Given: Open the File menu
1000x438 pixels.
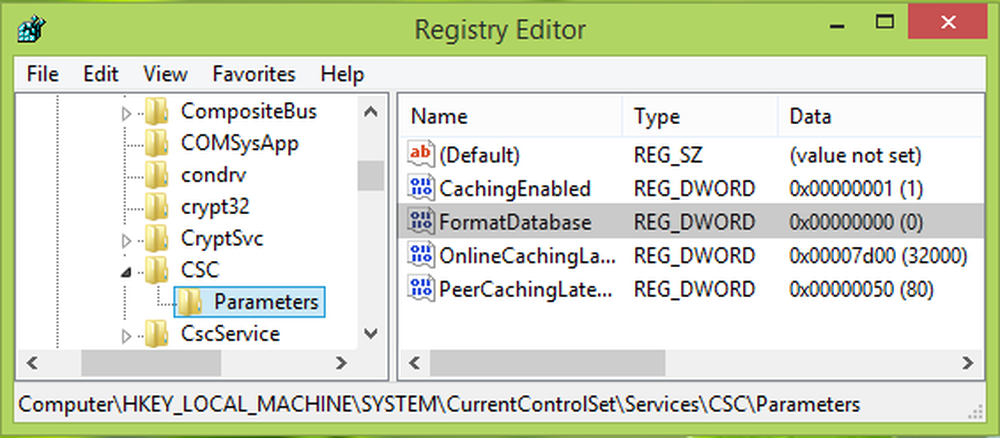Looking at the screenshot, I should tap(43, 74).
